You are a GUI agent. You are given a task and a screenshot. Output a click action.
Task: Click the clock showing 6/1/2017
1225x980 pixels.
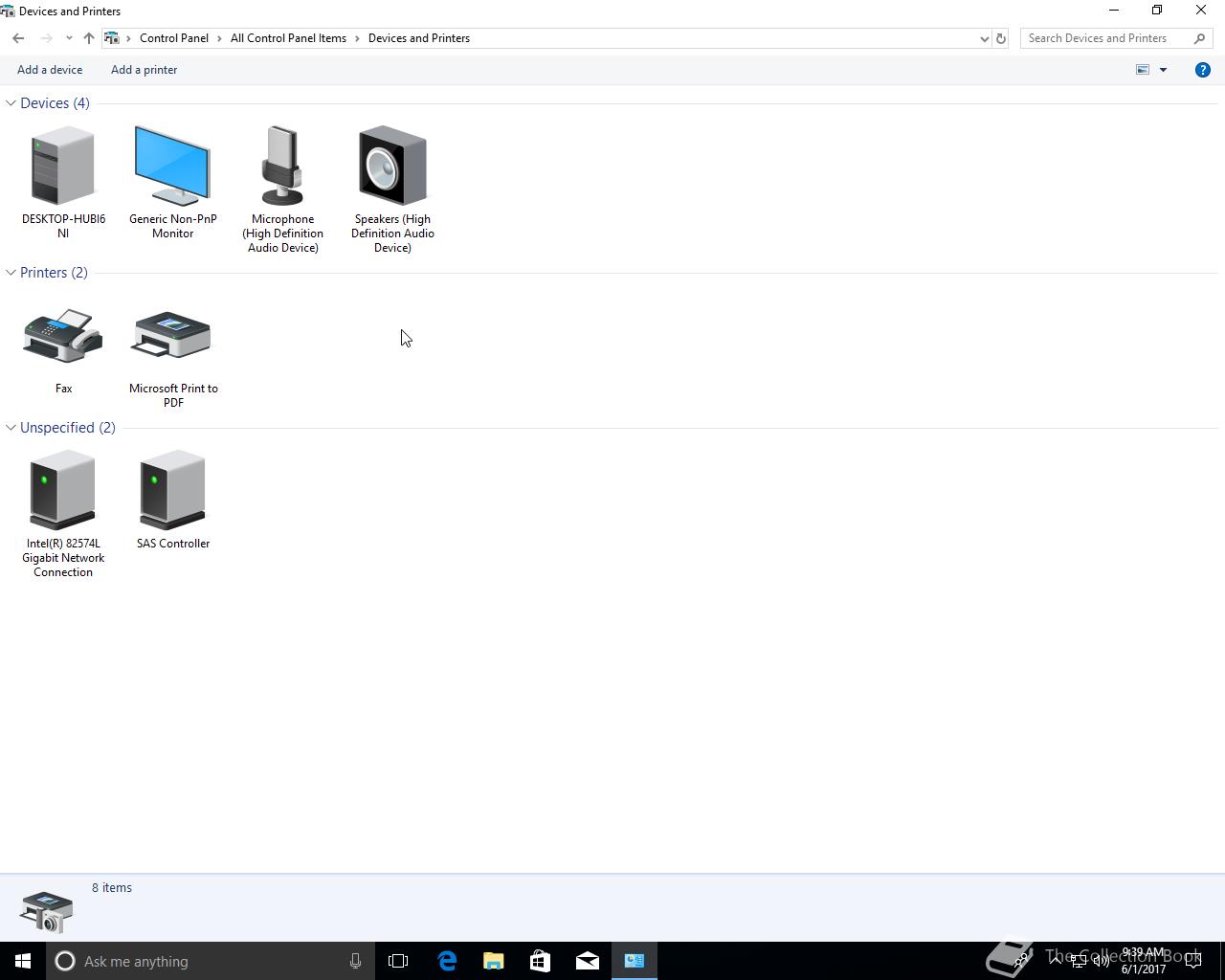(x=1144, y=961)
